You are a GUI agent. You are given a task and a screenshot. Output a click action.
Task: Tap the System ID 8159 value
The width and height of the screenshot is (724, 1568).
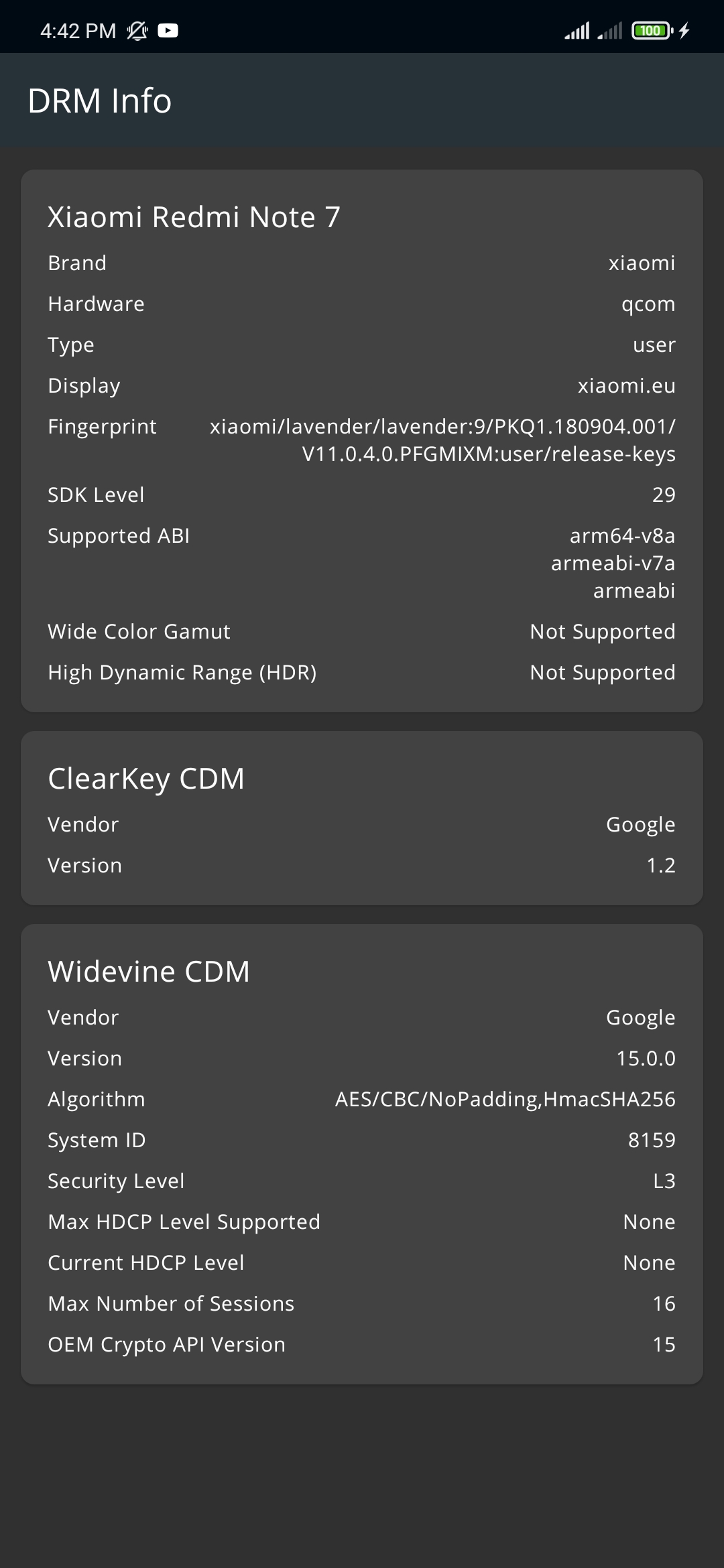[652, 1140]
